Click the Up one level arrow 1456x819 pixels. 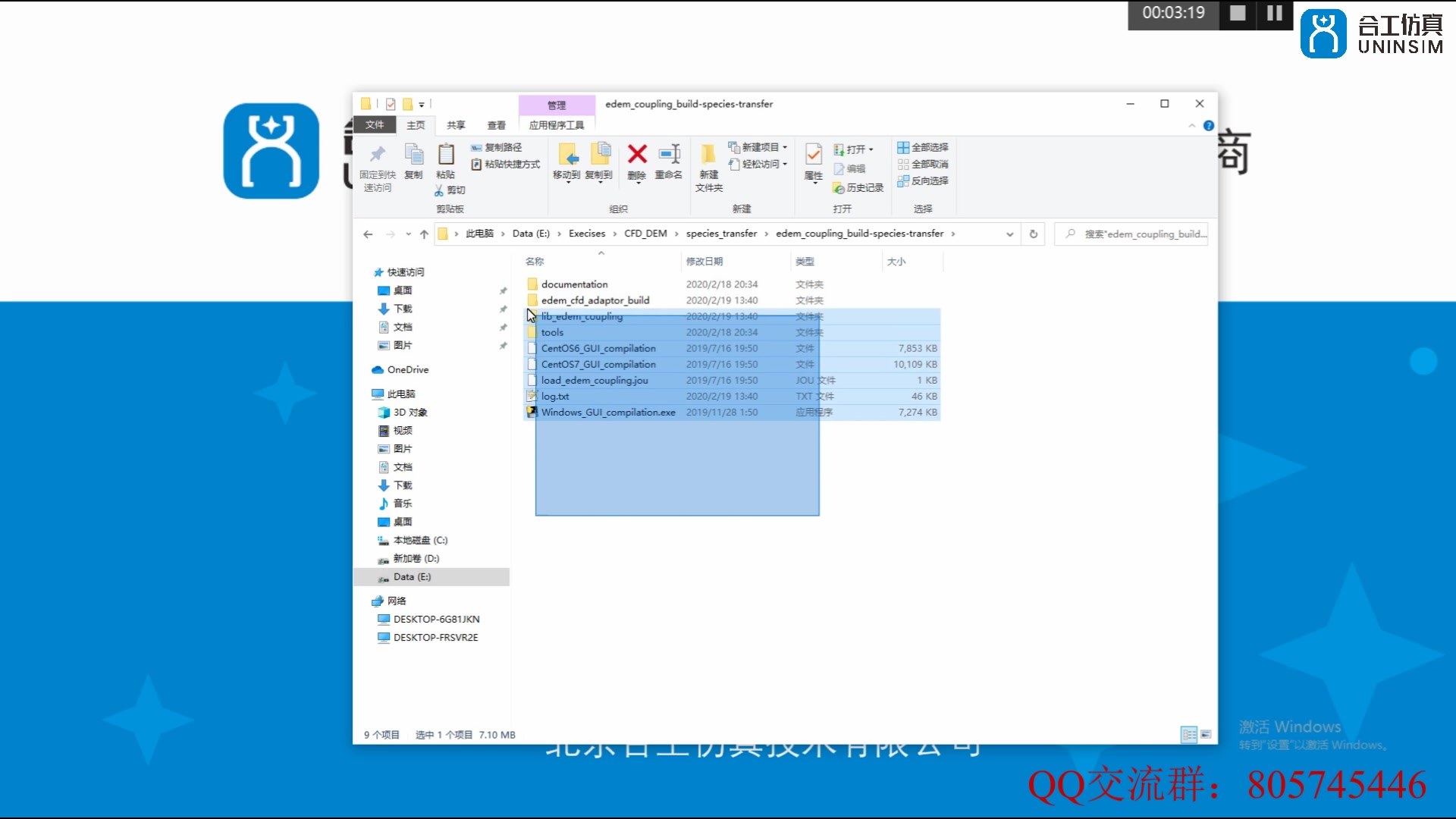424,234
